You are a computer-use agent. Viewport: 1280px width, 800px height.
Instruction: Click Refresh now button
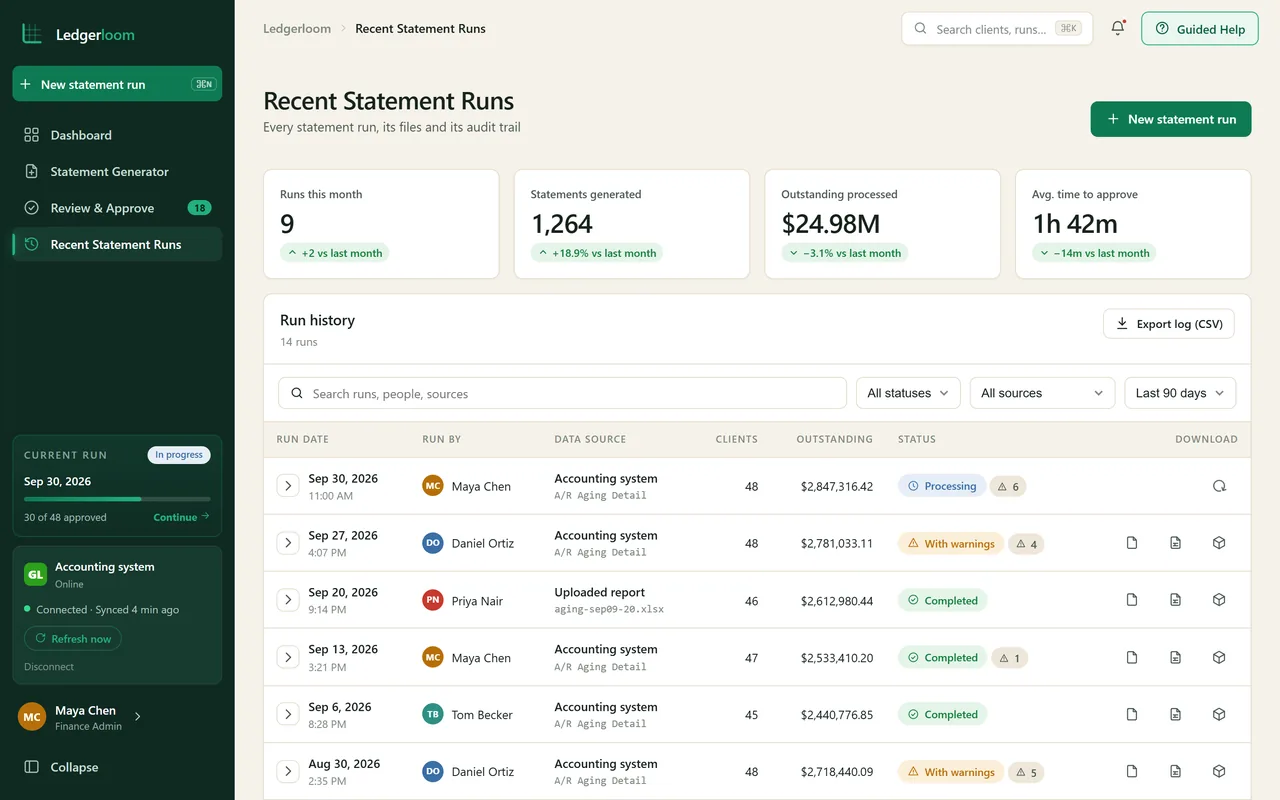point(73,638)
